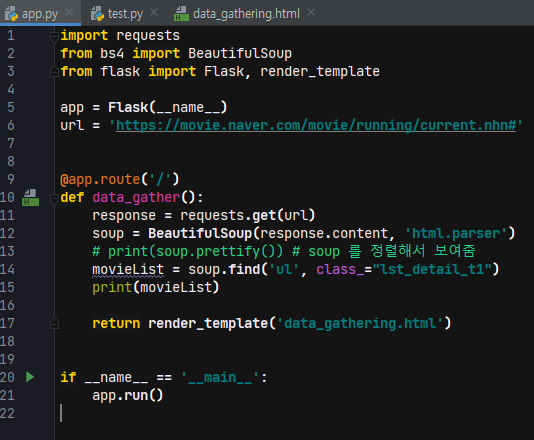
Task: Run script via green arrow on line 20
Action: click(30, 377)
